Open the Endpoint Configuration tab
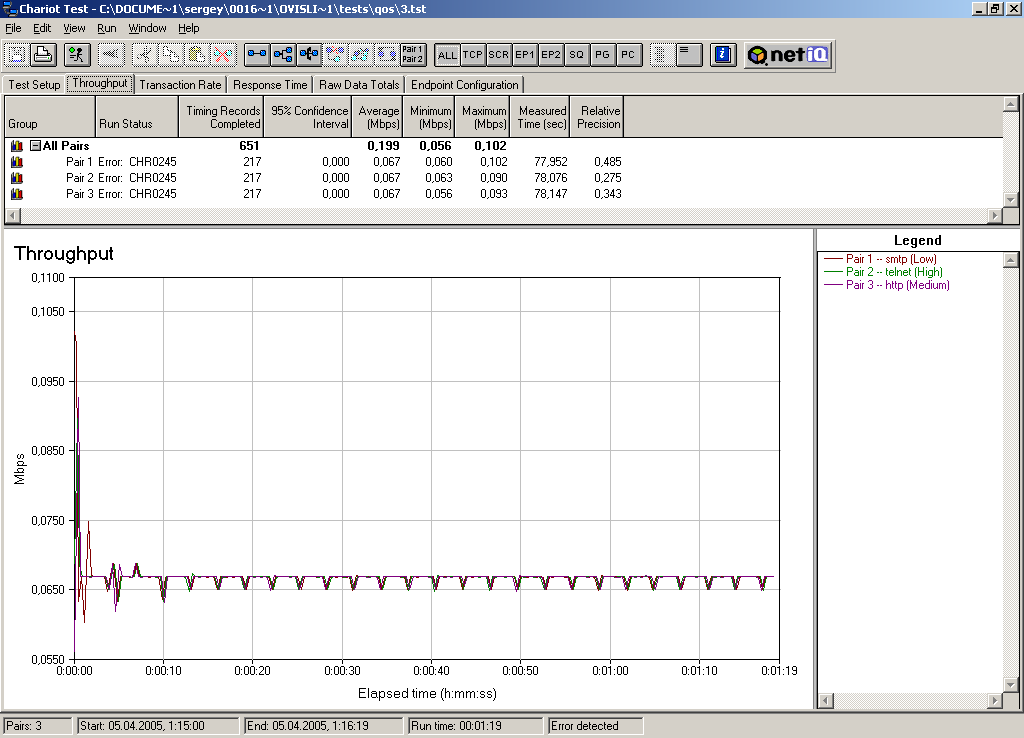1024x738 pixels. click(x=464, y=85)
